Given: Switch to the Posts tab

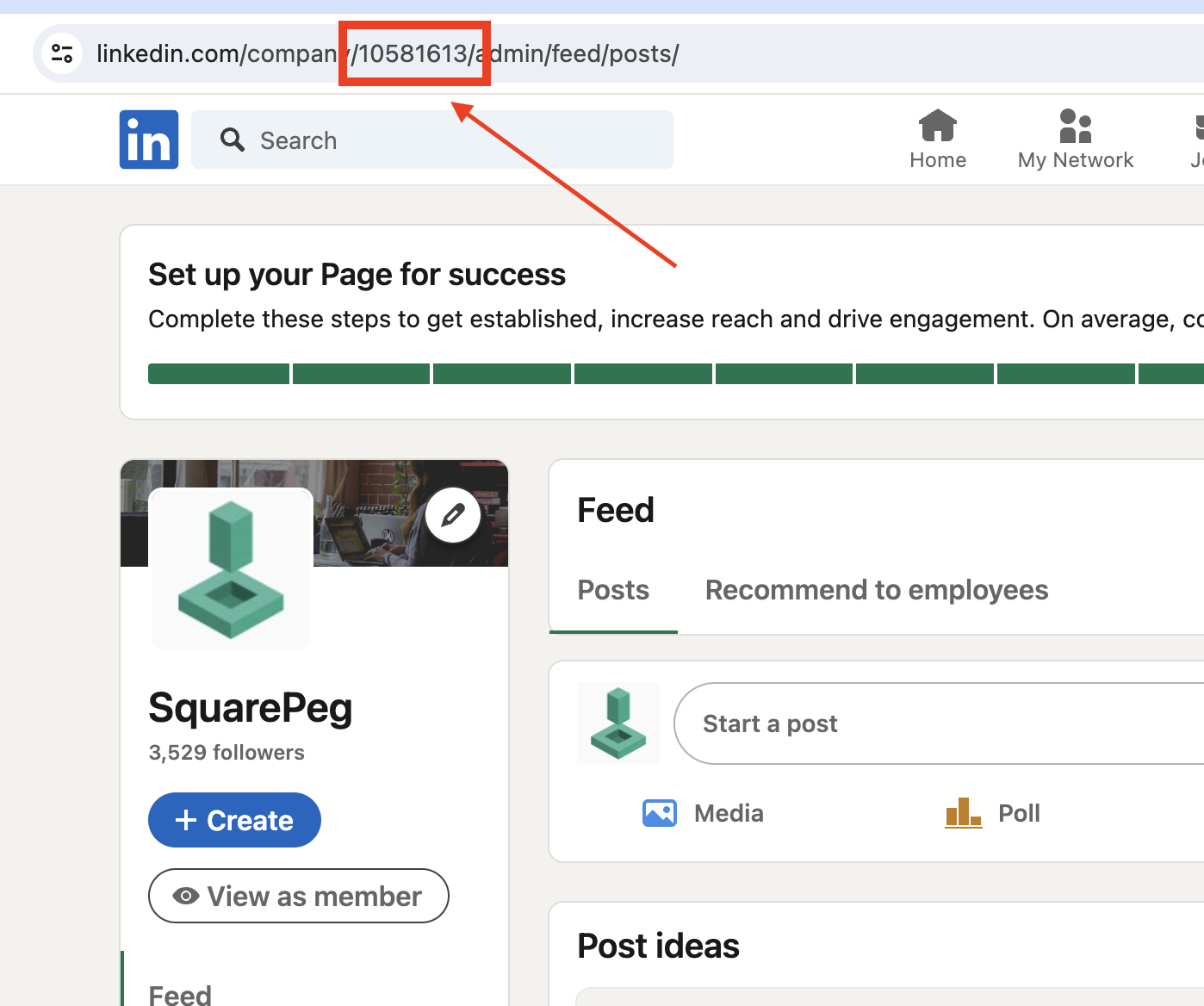Looking at the screenshot, I should coord(613,590).
